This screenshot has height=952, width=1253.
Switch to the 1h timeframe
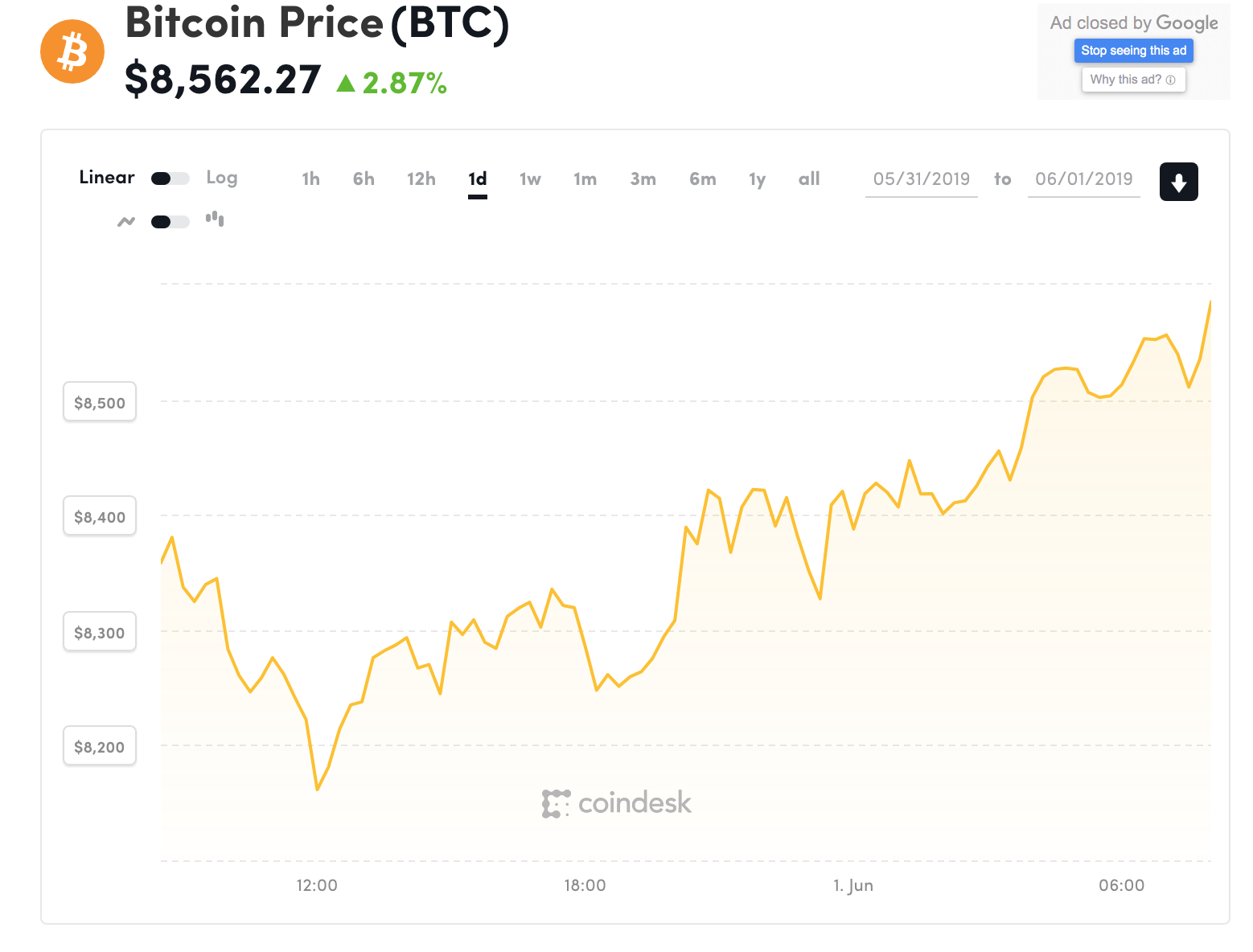(x=310, y=179)
